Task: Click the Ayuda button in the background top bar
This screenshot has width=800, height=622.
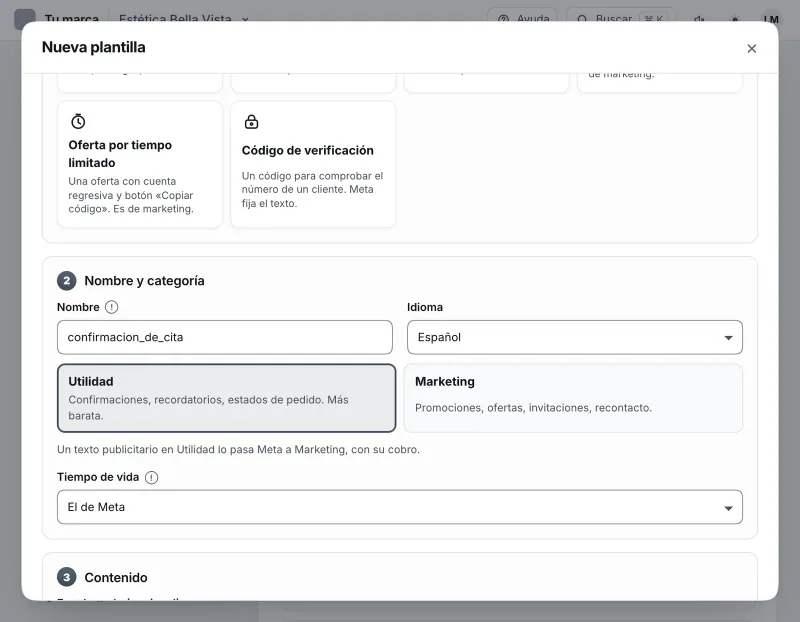Action: tap(522, 19)
